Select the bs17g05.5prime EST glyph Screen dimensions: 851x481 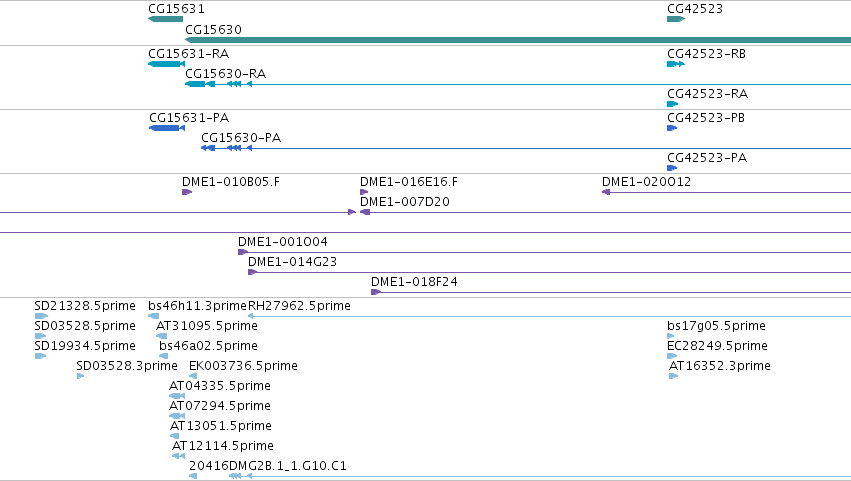click(x=671, y=336)
